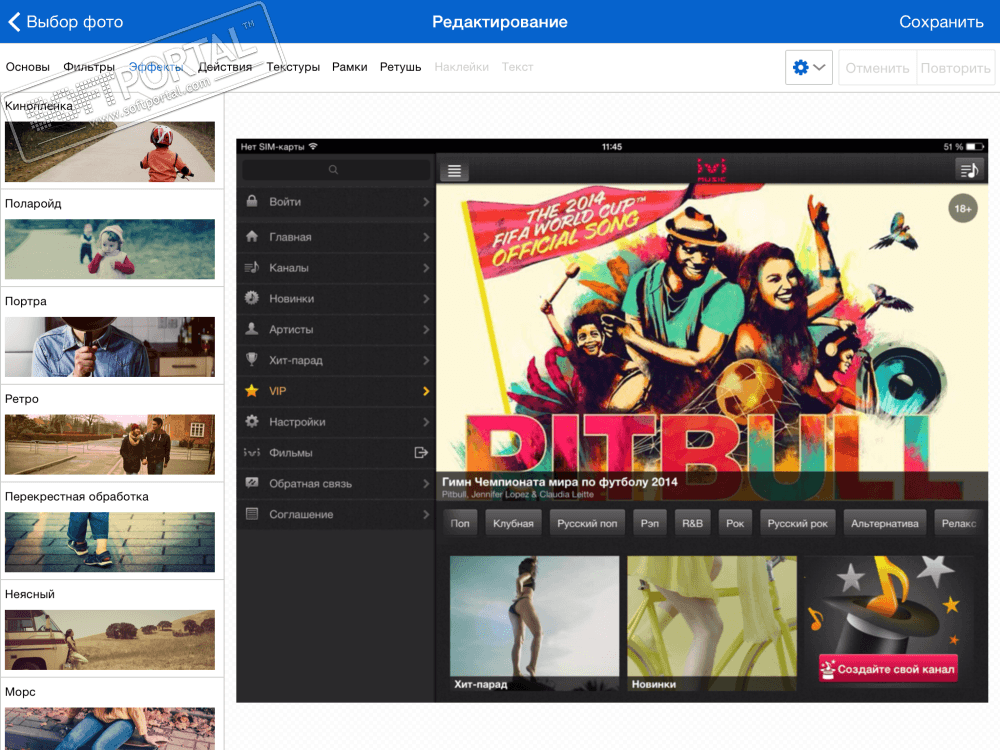Open the gear settings dropdown
Image resolution: width=1000 pixels, height=750 pixels.
809,67
